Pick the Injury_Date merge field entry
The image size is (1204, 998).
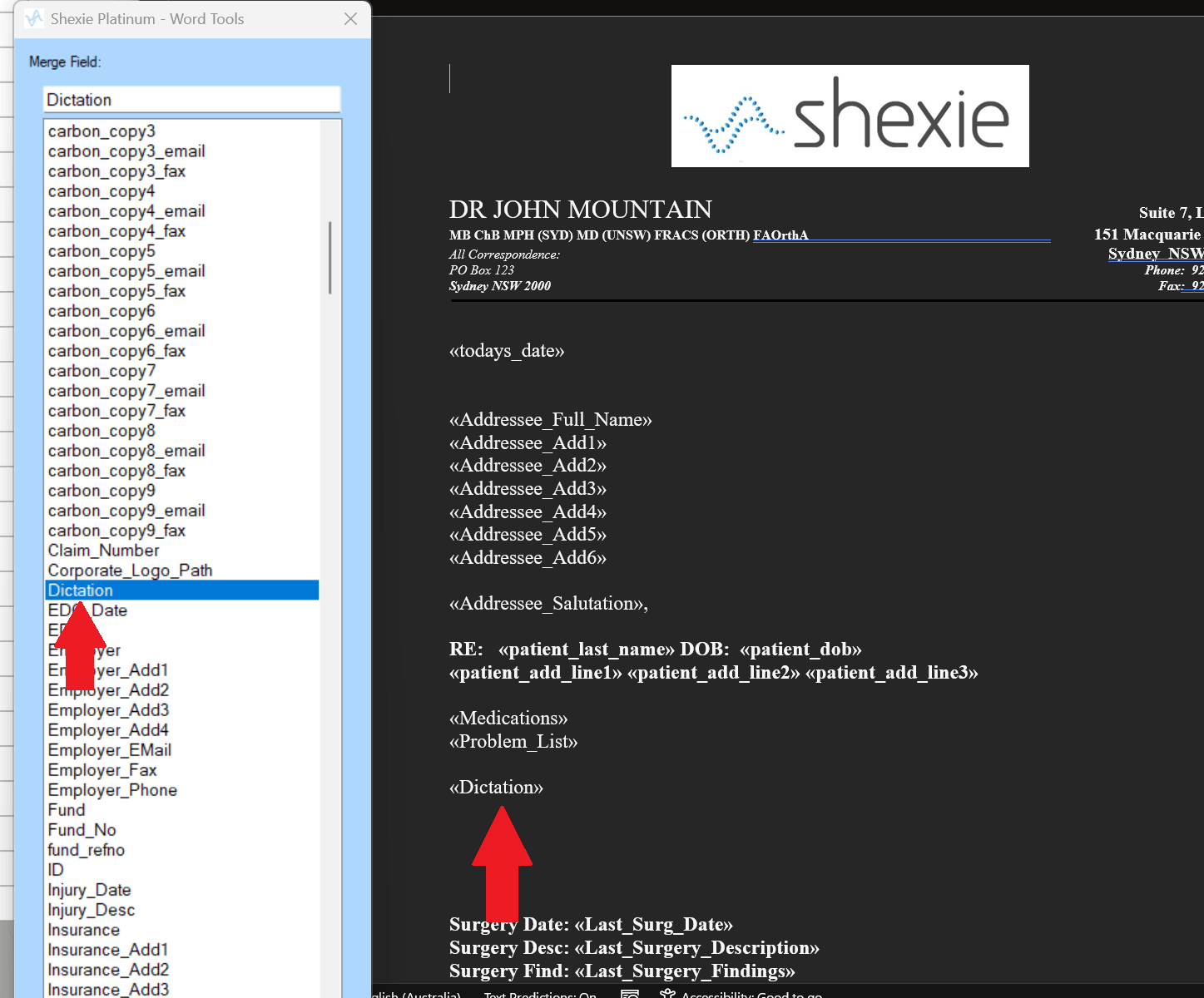[x=181, y=890]
